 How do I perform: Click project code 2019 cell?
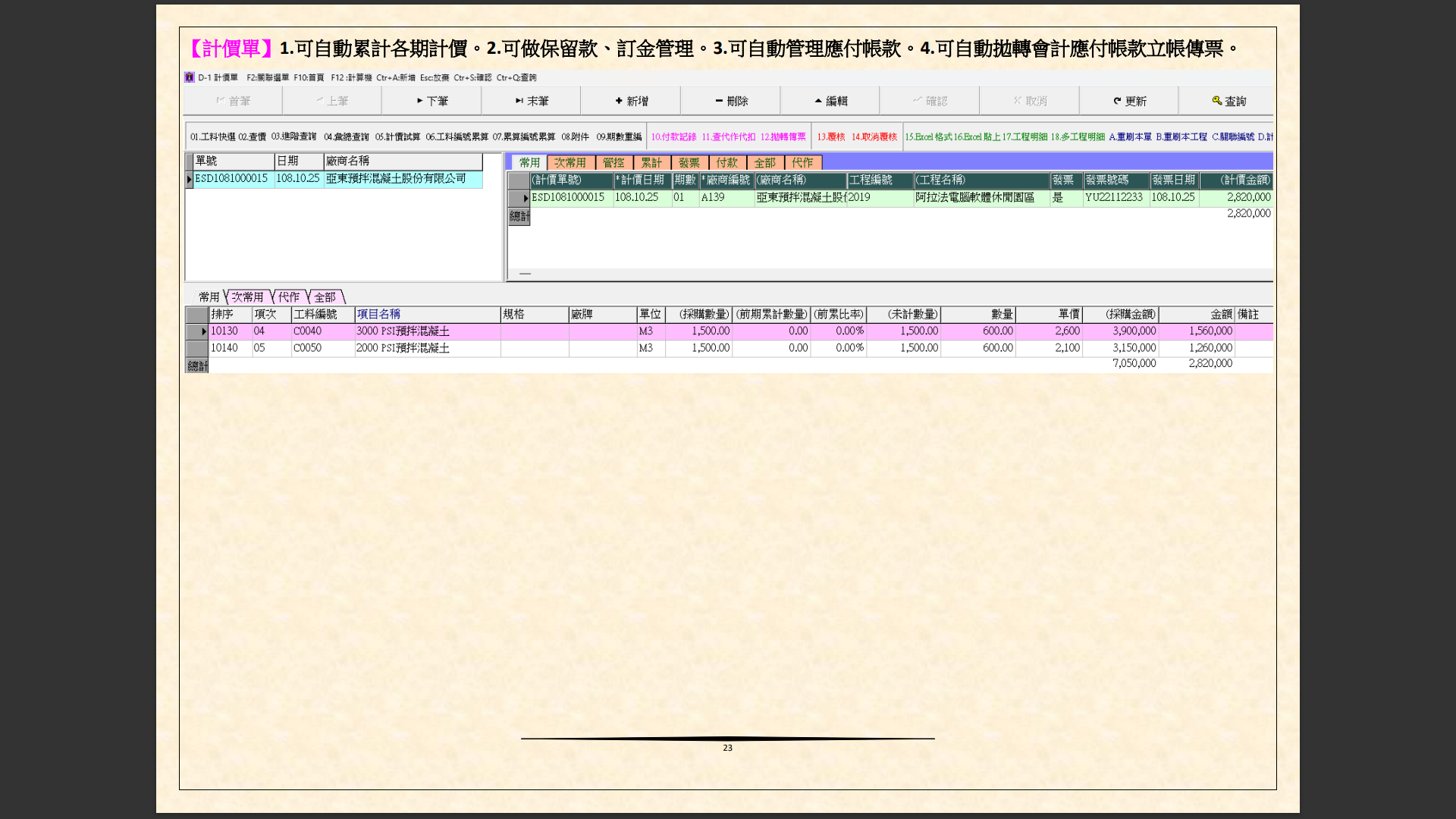(x=880, y=198)
